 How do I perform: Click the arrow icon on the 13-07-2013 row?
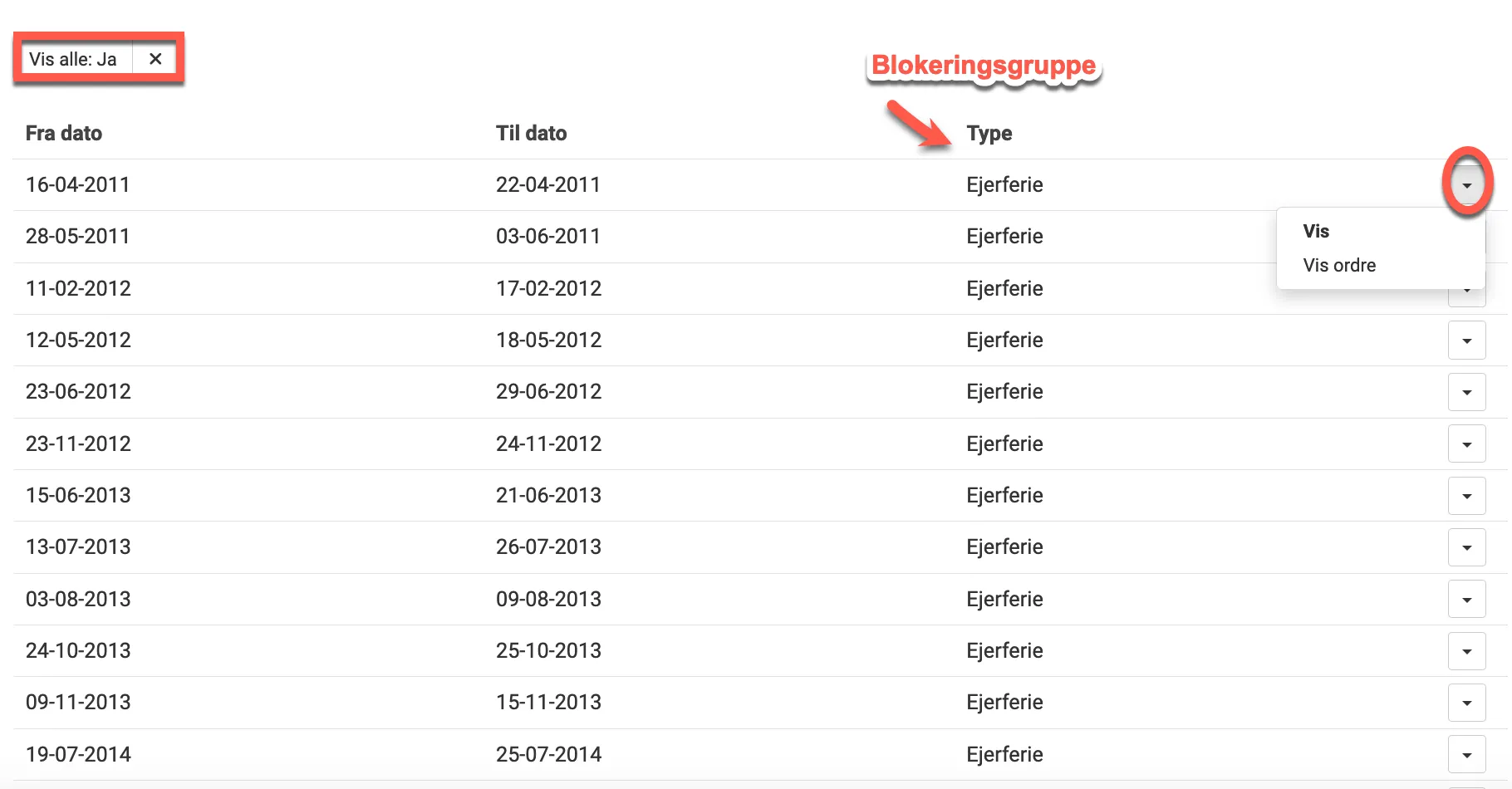(x=1467, y=547)
